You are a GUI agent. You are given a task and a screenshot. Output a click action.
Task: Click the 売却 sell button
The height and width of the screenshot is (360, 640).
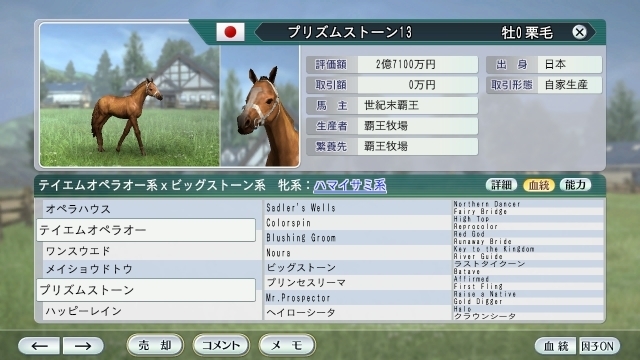[x=155, y=345]
